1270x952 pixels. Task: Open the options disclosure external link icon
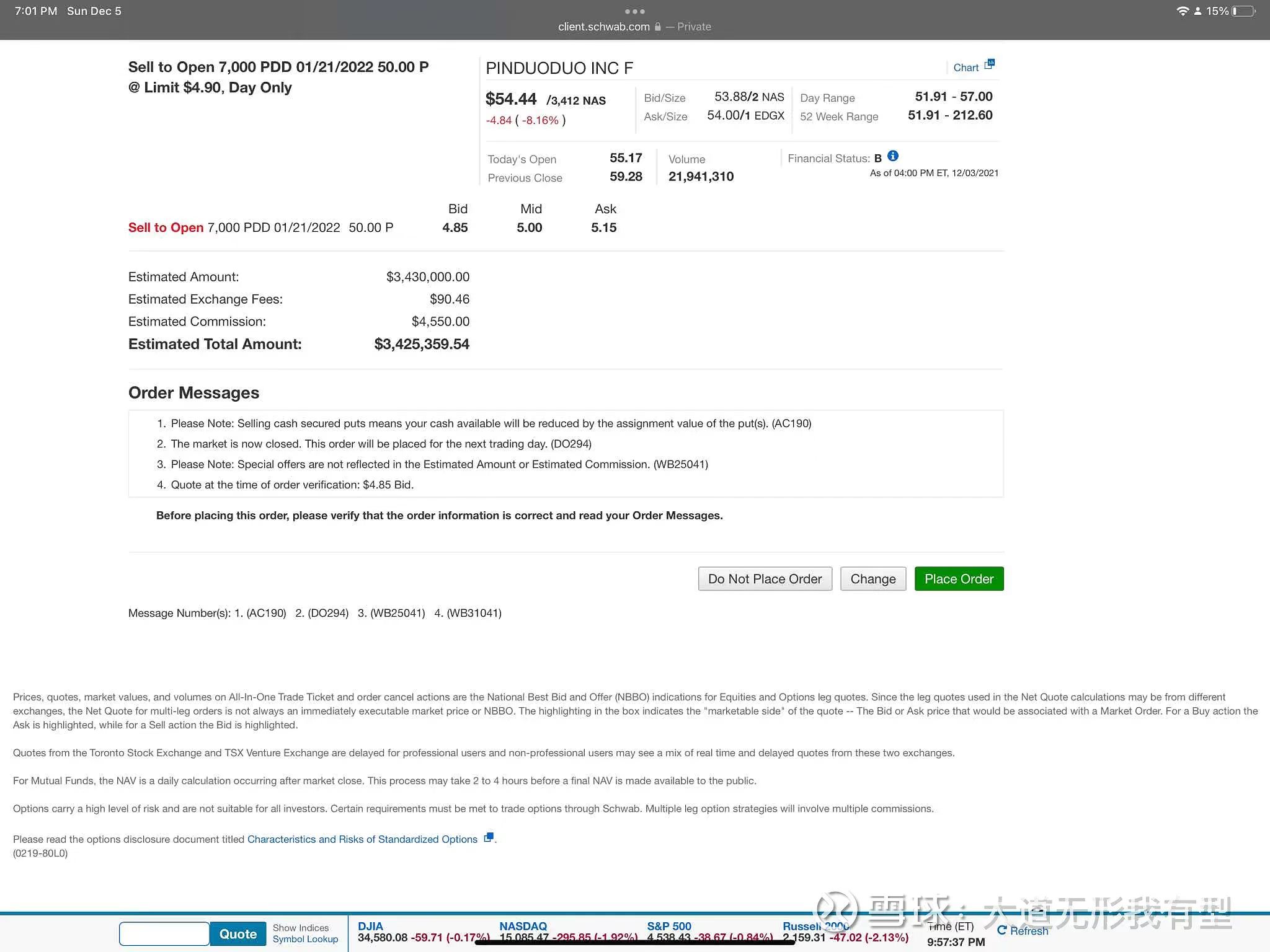489,837
